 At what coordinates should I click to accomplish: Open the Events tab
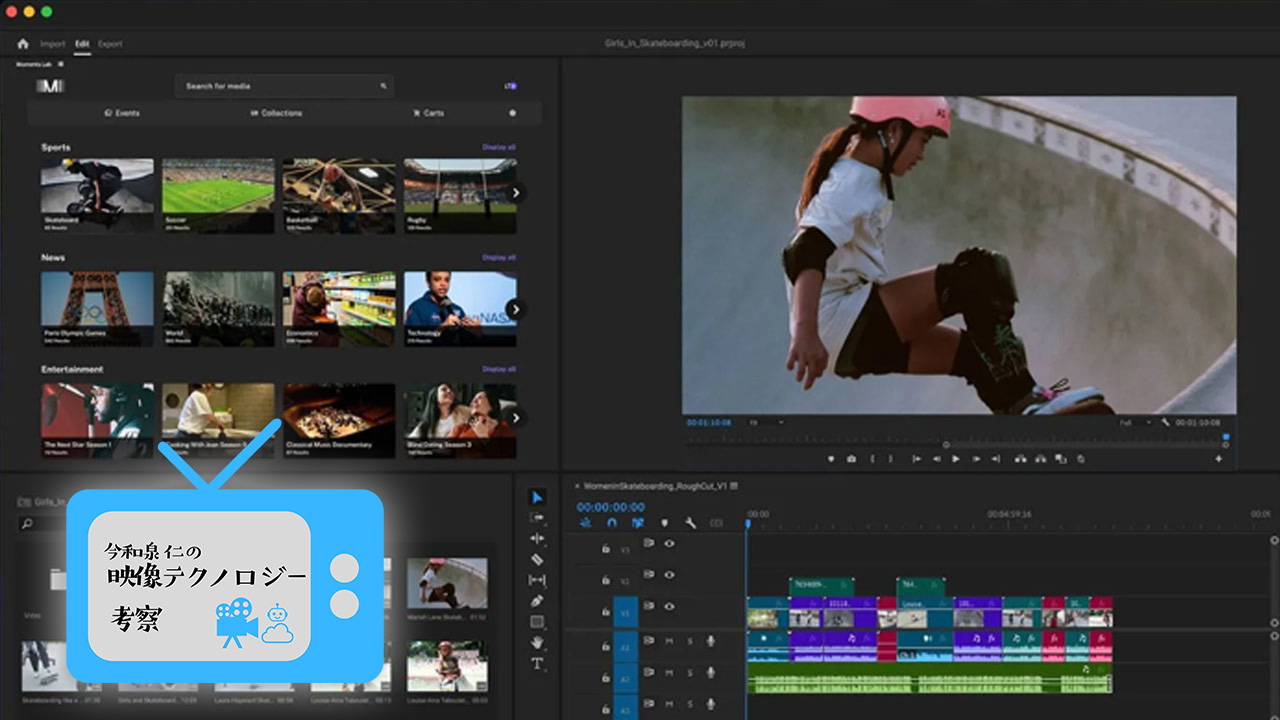pyautogui.click(x=122, y=113)
